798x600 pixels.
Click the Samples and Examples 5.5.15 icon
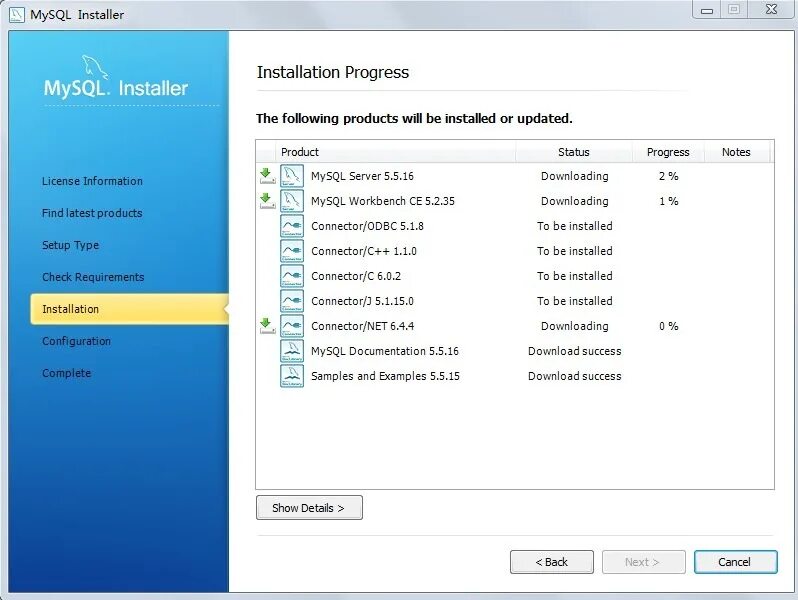[292, 376]
